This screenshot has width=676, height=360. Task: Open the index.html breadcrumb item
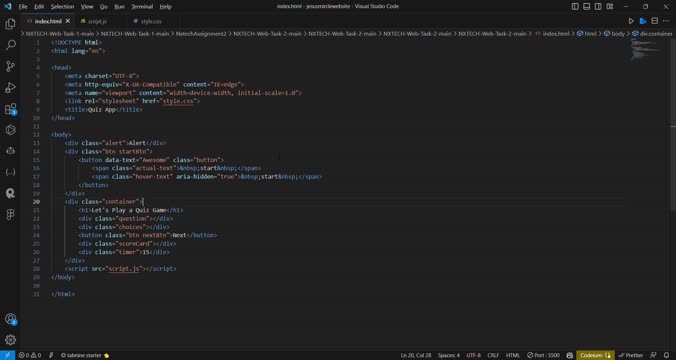click(x=552, y=34)
